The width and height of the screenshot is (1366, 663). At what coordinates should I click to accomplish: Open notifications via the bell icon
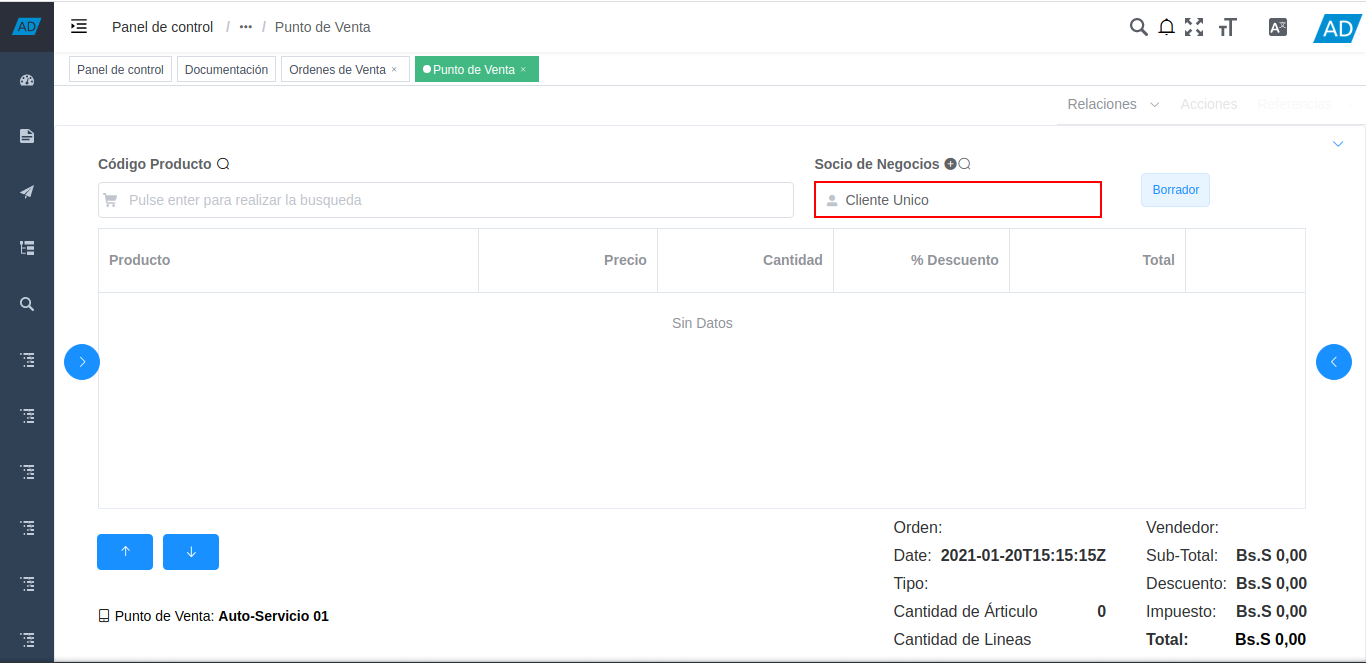coord(1166,27)
